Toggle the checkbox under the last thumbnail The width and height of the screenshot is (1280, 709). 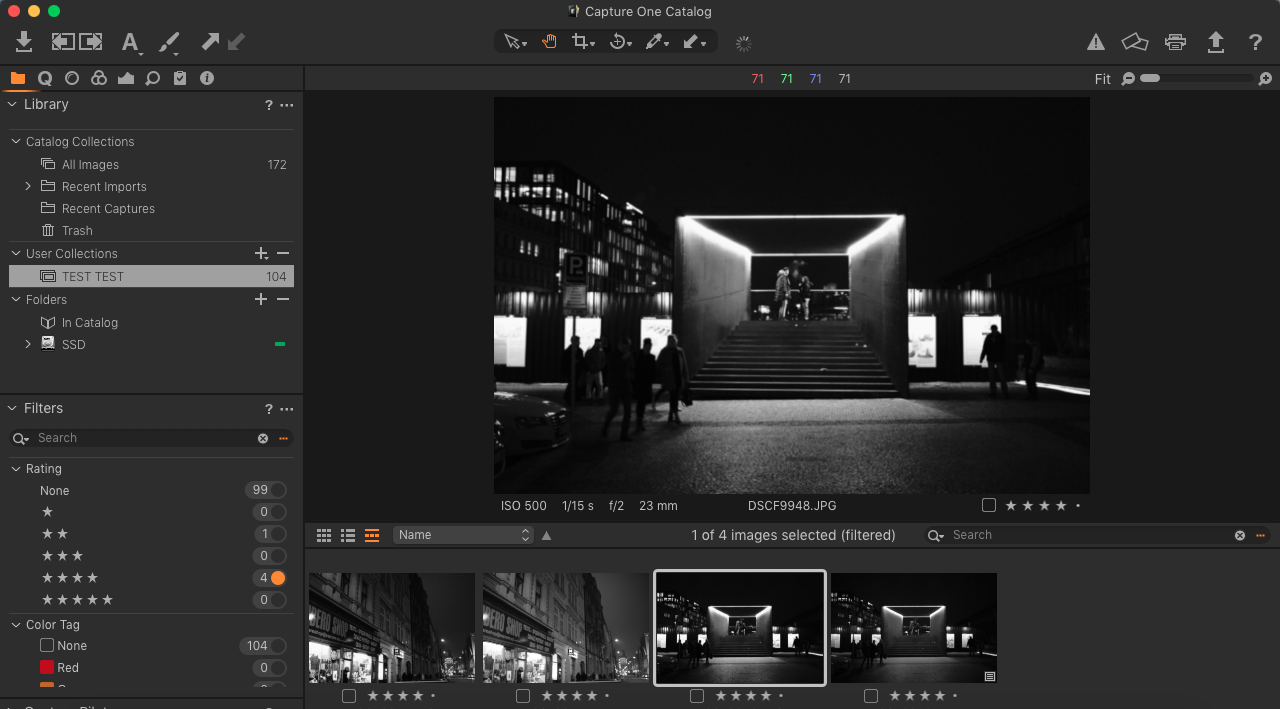coord(870,695)
